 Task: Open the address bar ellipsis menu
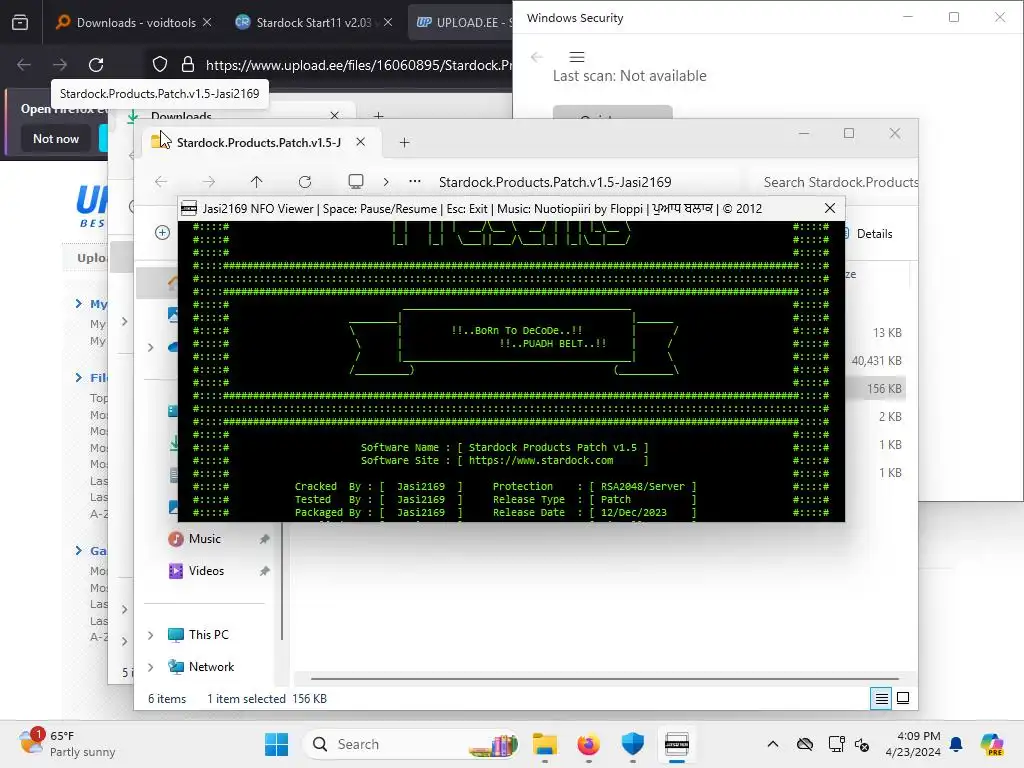point(415,182)
